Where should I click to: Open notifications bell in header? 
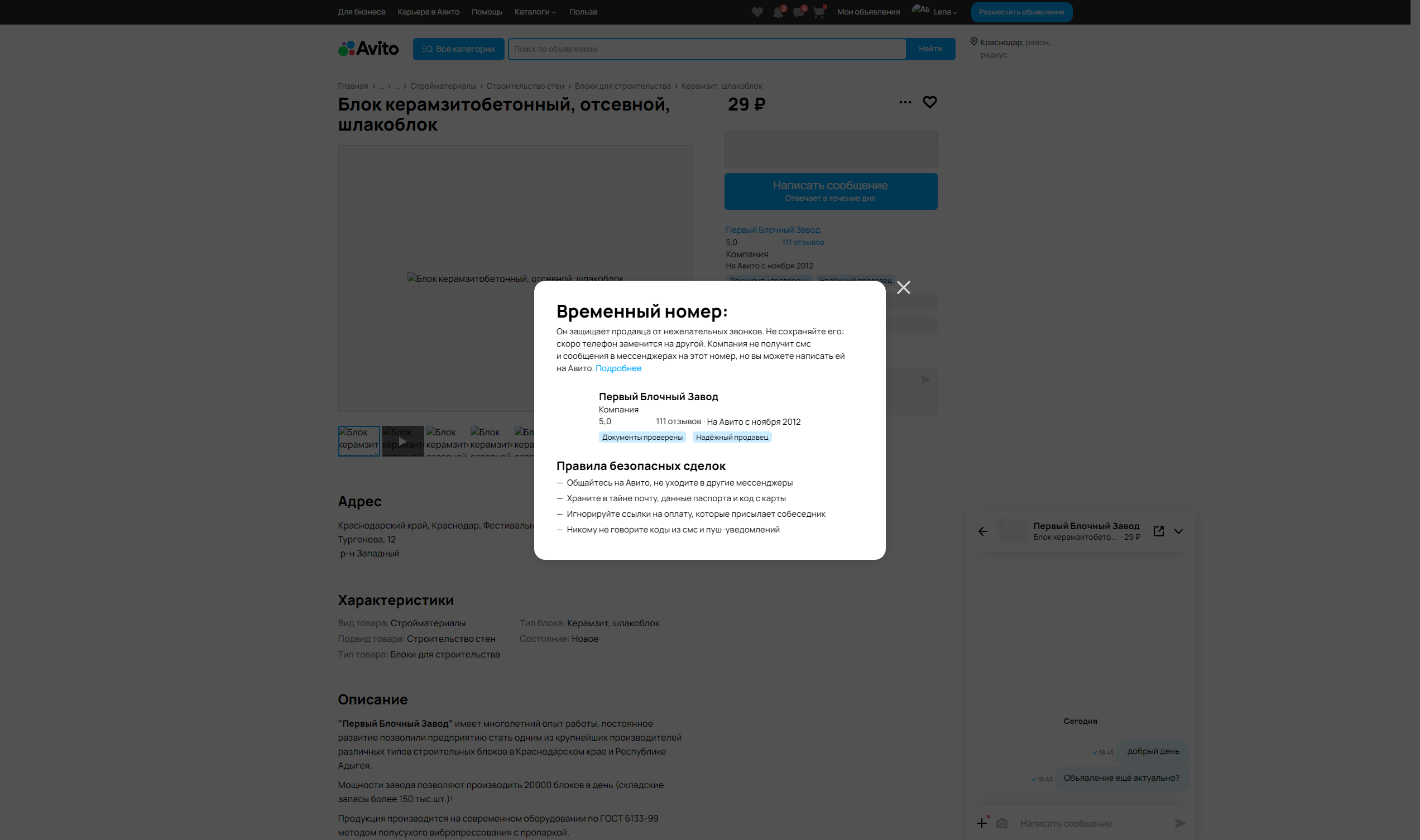[x=778, y=12]
